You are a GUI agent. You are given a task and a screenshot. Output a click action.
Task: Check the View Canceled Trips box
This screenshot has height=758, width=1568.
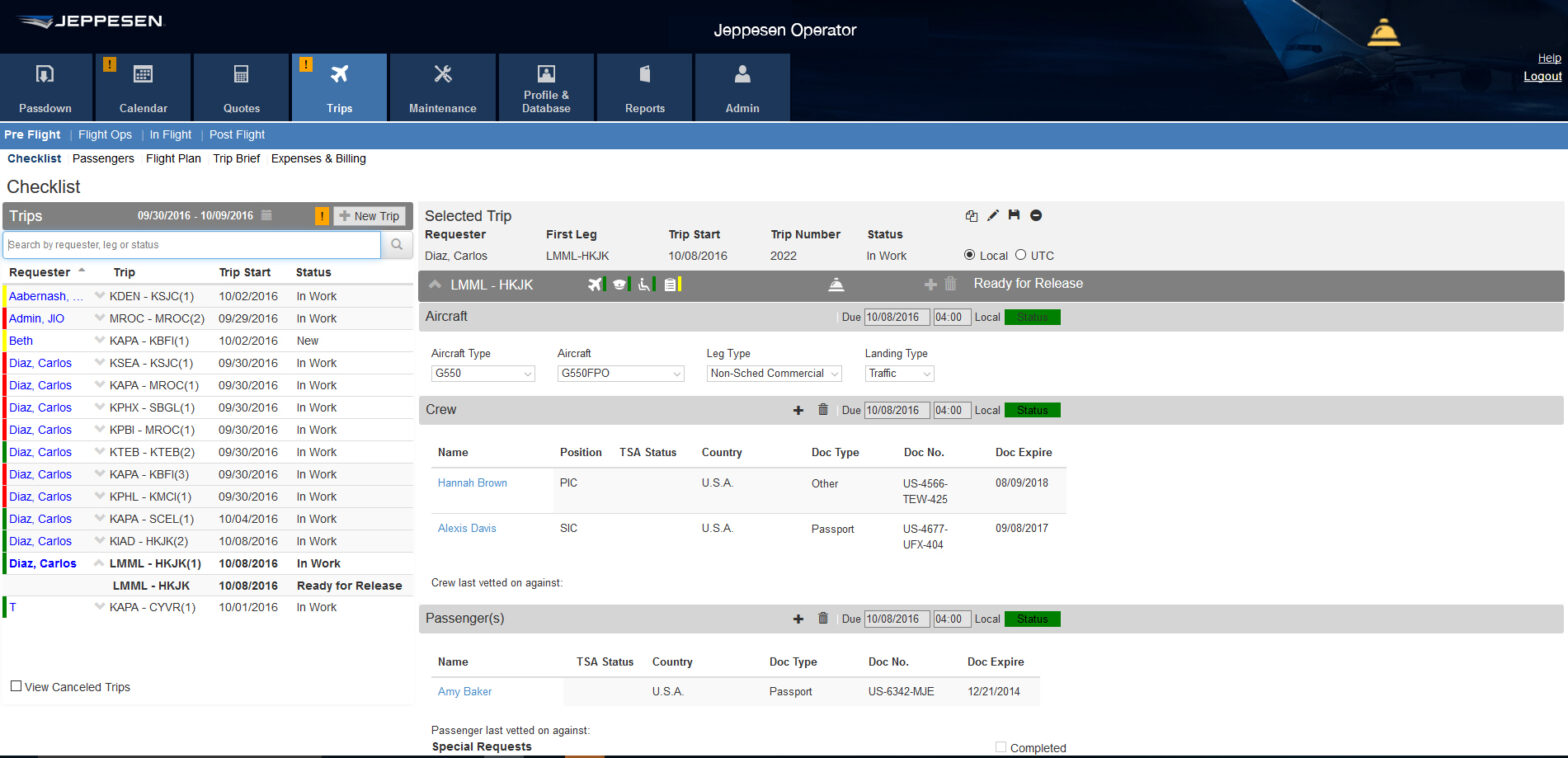click(16, 686)
